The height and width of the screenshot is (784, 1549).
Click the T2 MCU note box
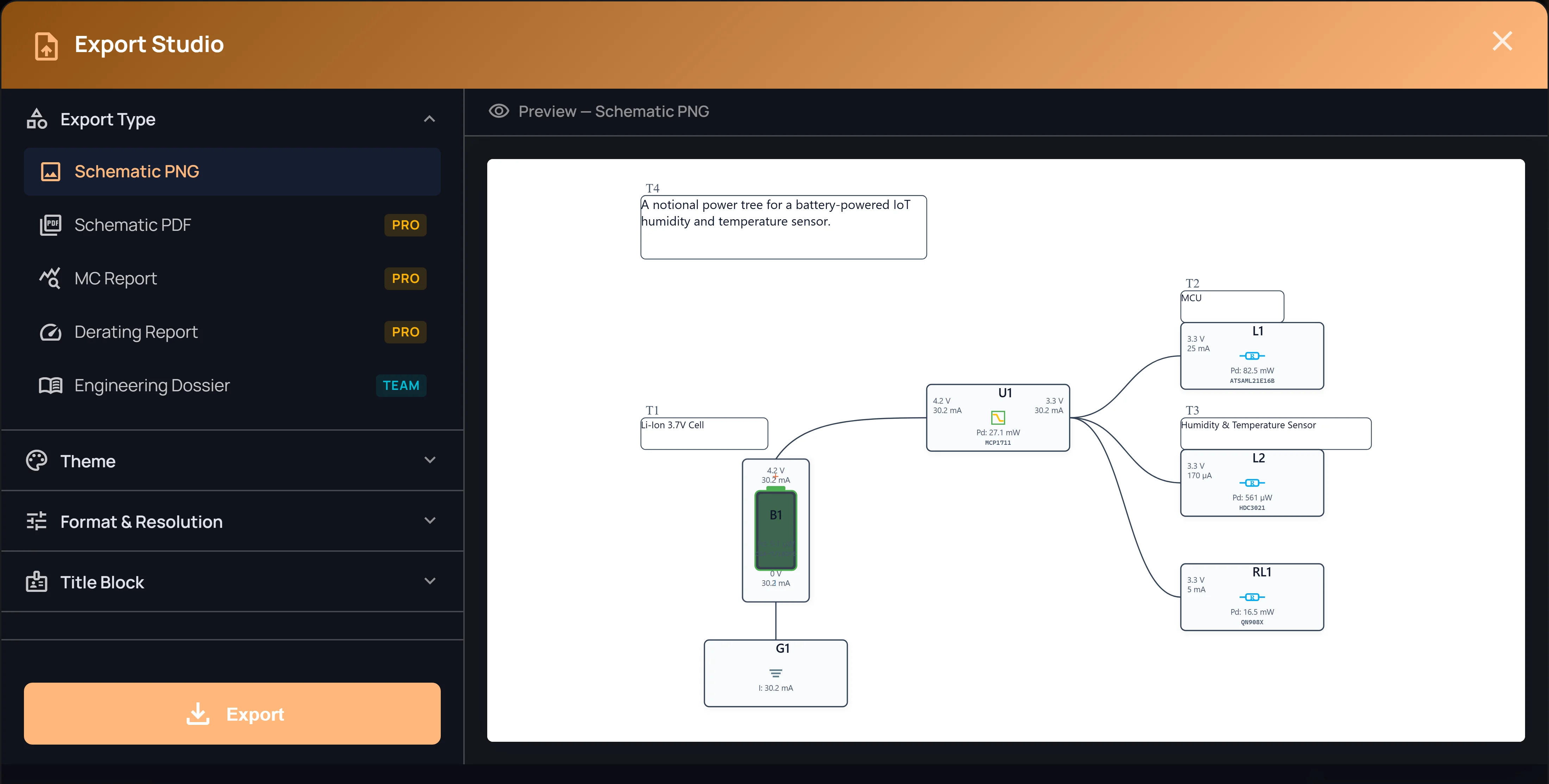(x=1232, y=306)
